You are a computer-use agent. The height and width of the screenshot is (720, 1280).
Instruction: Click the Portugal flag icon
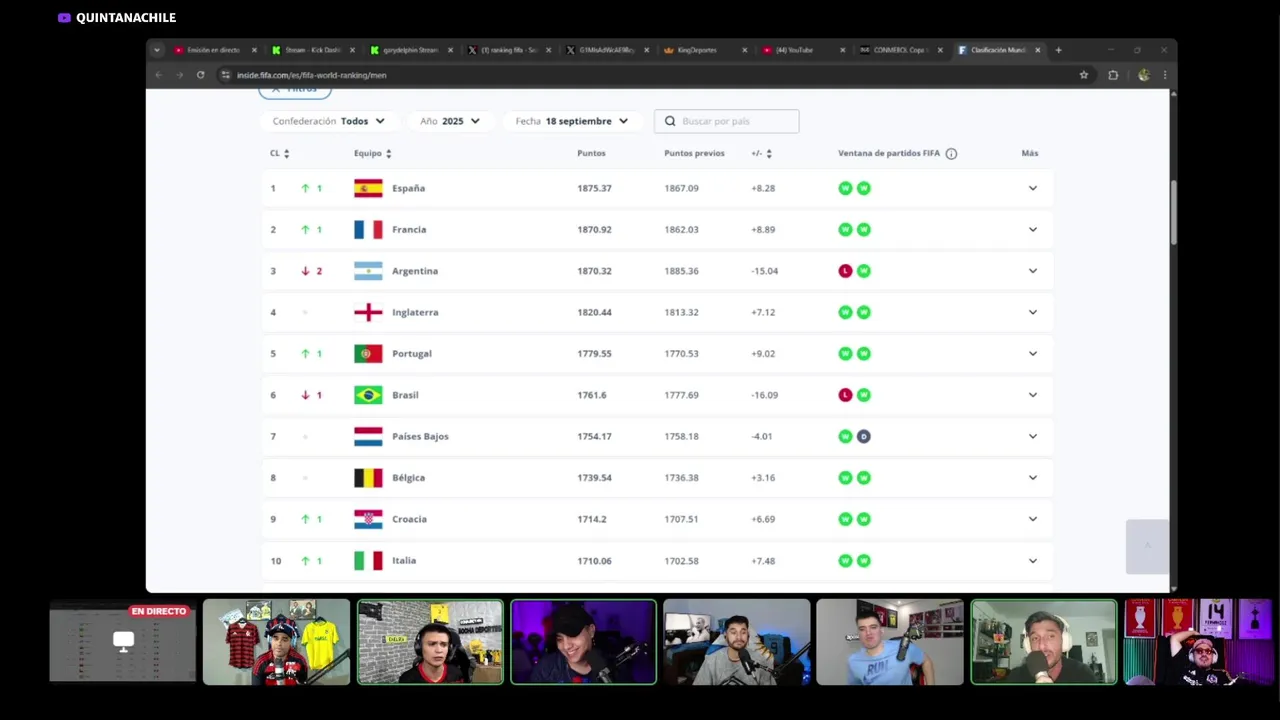[x=368, y=353]
